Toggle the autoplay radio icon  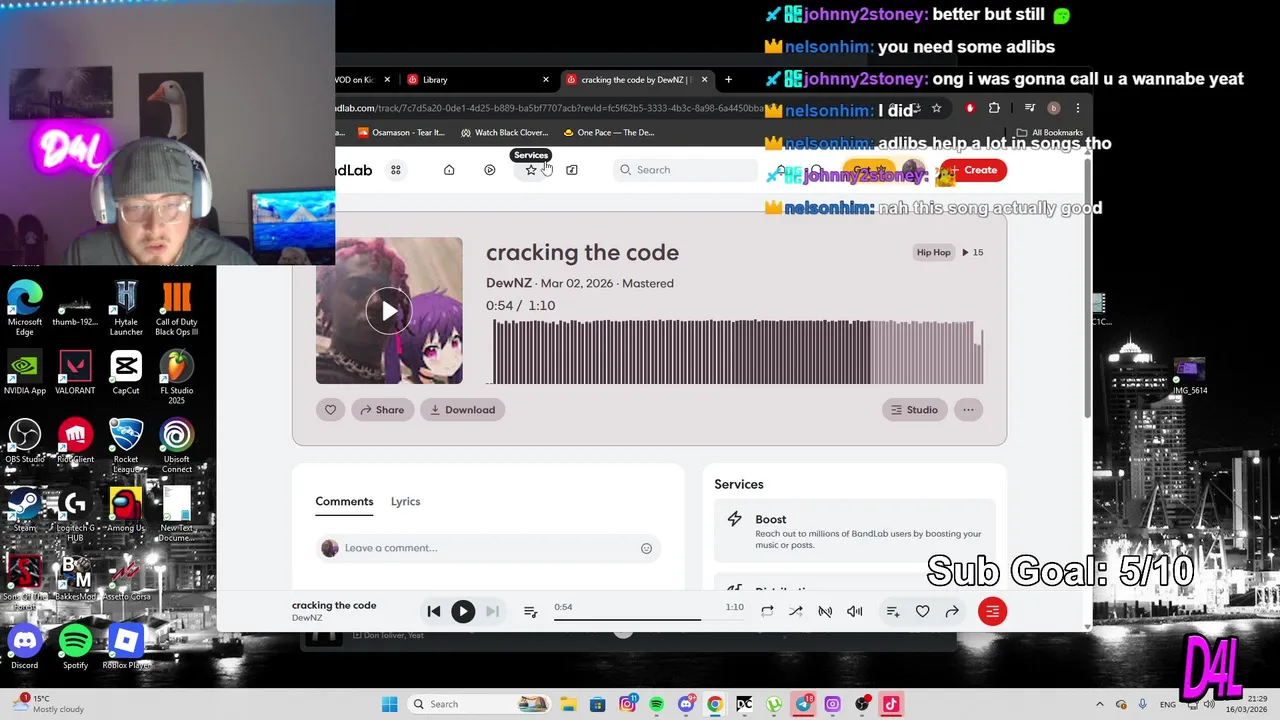pyautogui.click(x=825, y=611)
